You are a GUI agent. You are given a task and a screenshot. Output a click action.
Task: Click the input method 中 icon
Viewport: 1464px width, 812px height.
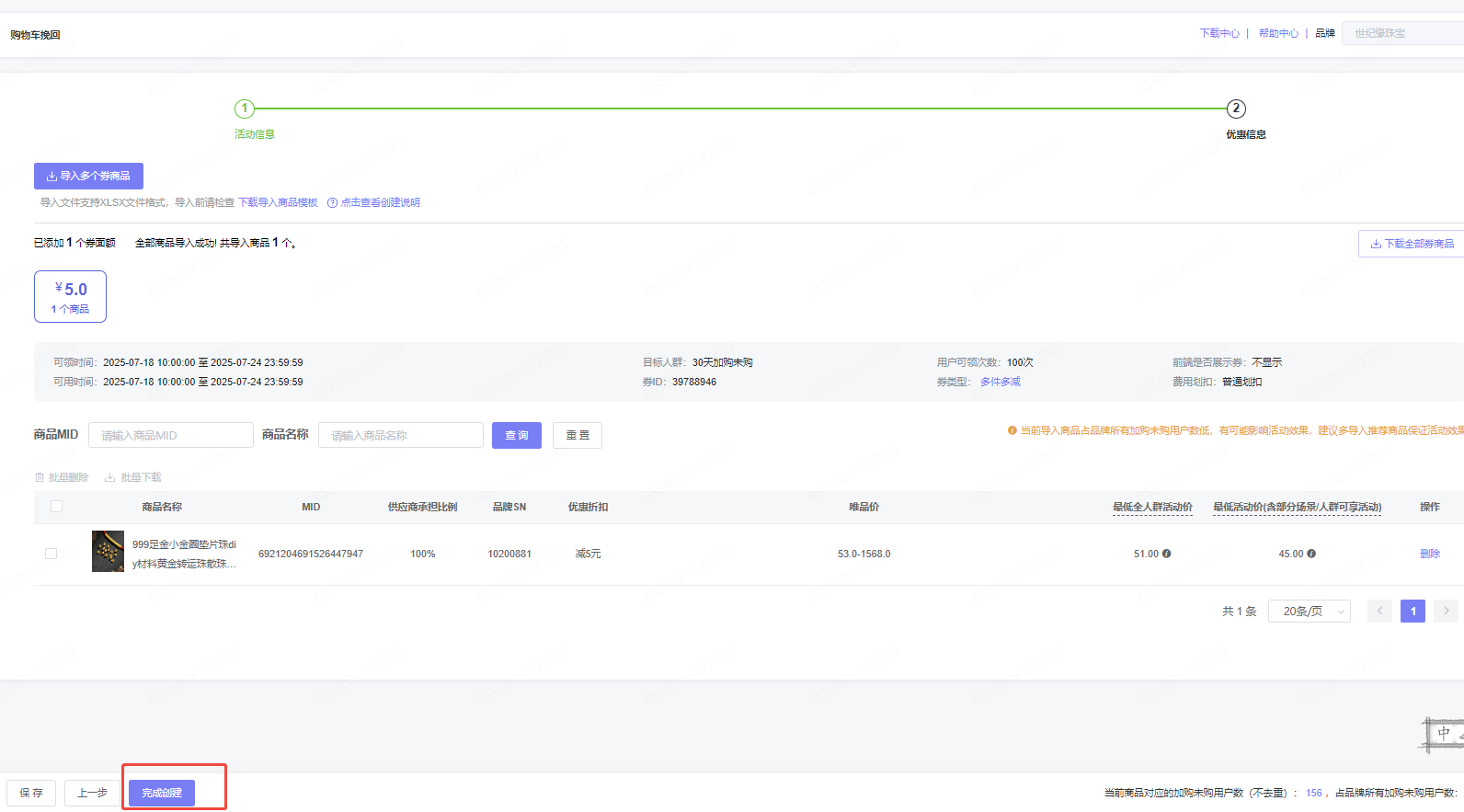[1443, 733]
